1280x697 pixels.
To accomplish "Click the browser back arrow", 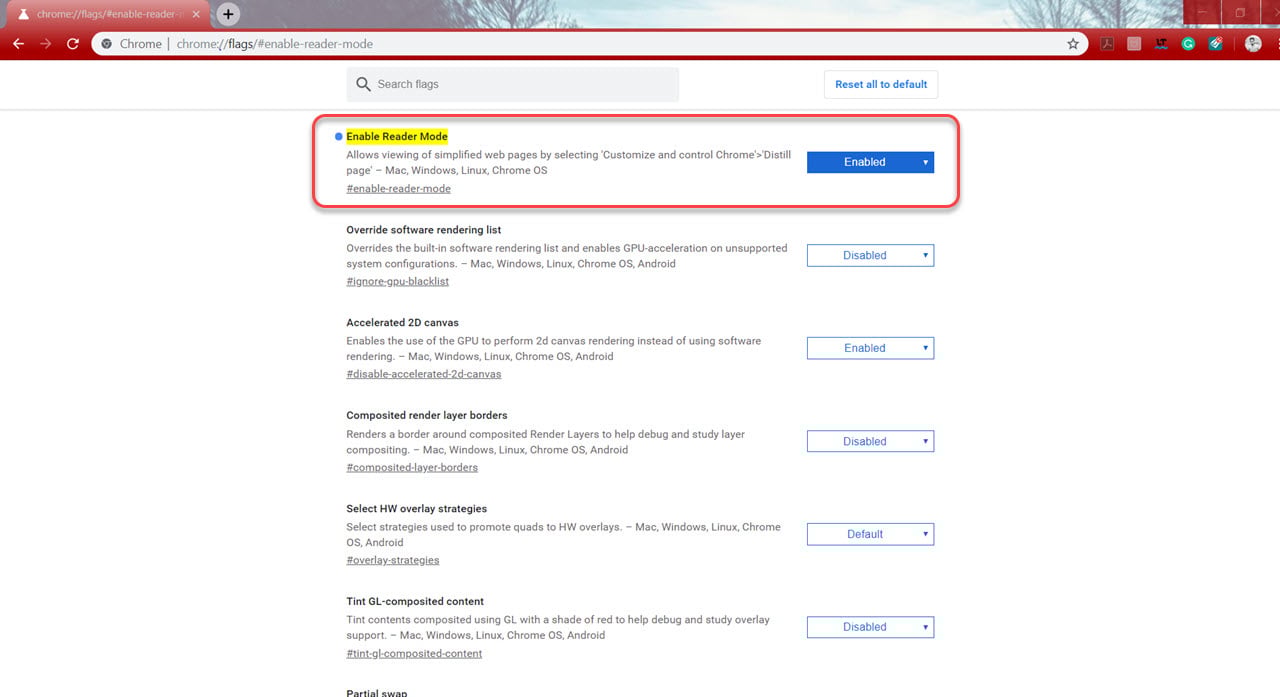I will click(18, 44).
